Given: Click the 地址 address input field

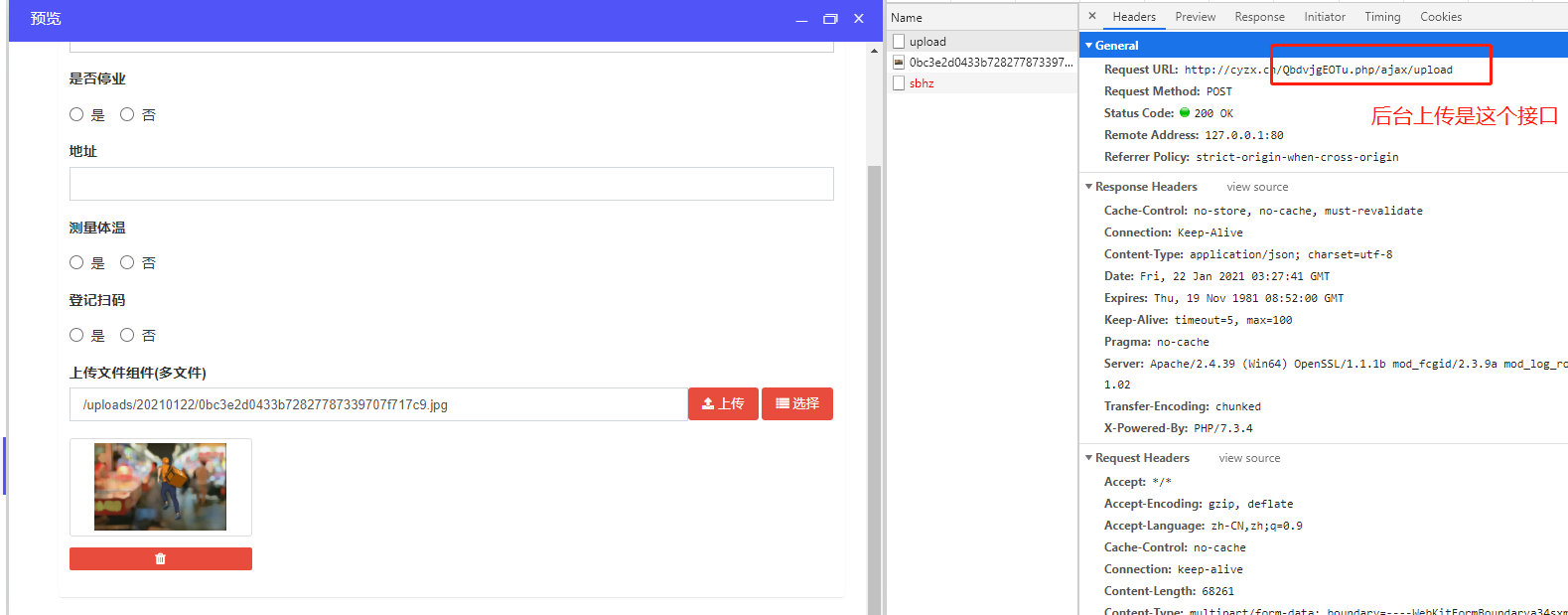Looking at the screenshot, I should pyautogui.click(x=452, y=184).
